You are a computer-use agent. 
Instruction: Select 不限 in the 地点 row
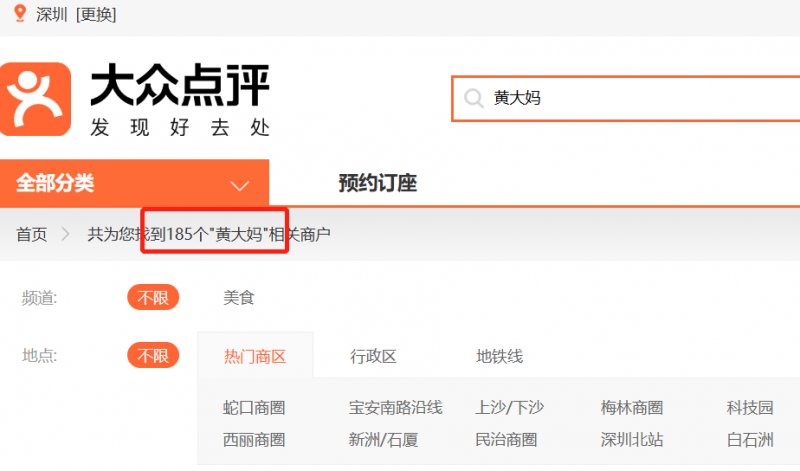click(153, 355)
